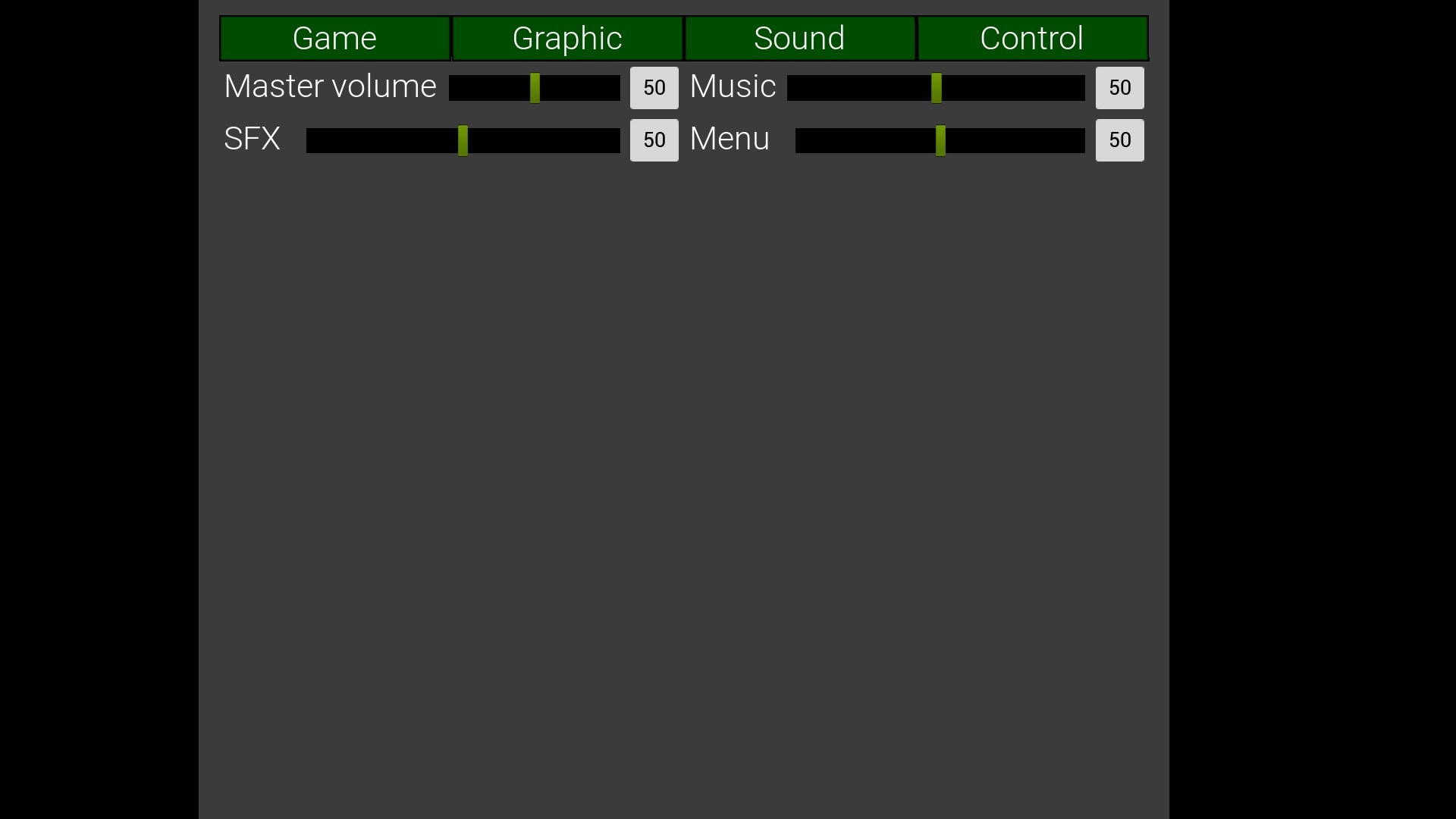Screen dimensions: 1456x819
Task: Select the SFX value field
Action: [x=654, y=140]
